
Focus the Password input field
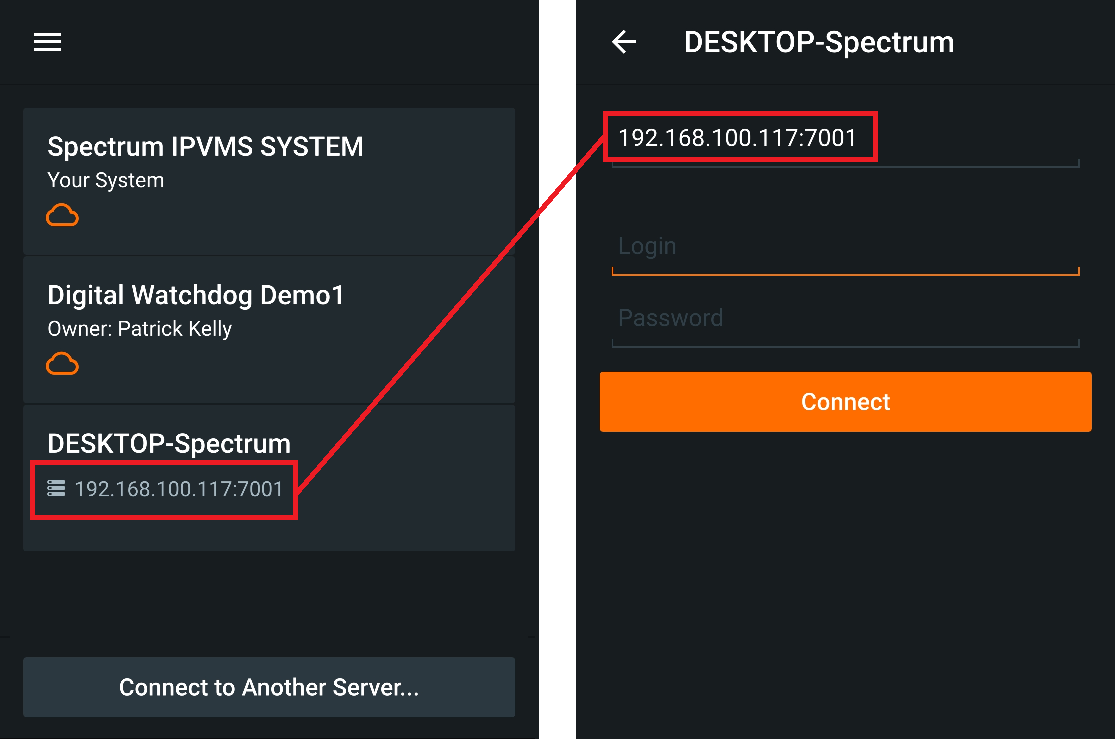pyautogui.click(x=845, y=319)
